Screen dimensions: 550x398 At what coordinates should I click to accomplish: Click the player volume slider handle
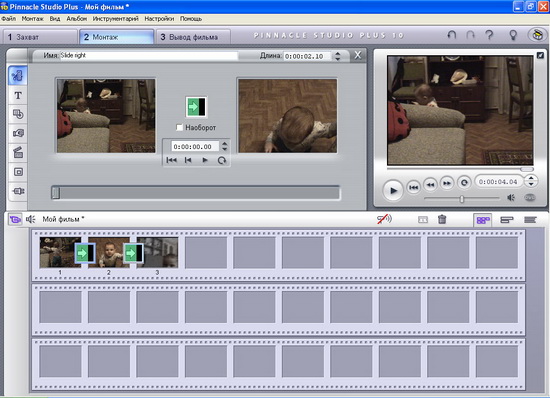462,199
